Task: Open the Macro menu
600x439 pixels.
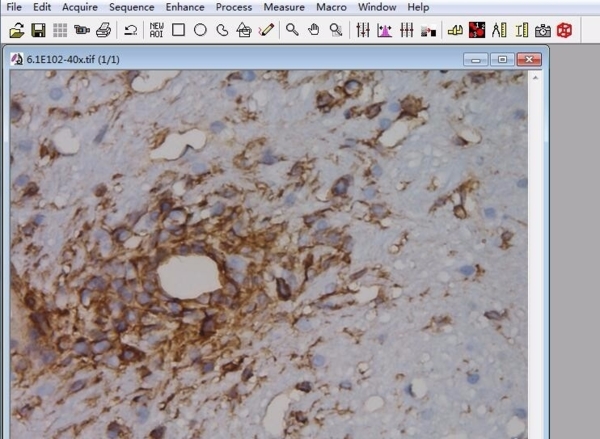Action: coord(331,7)
